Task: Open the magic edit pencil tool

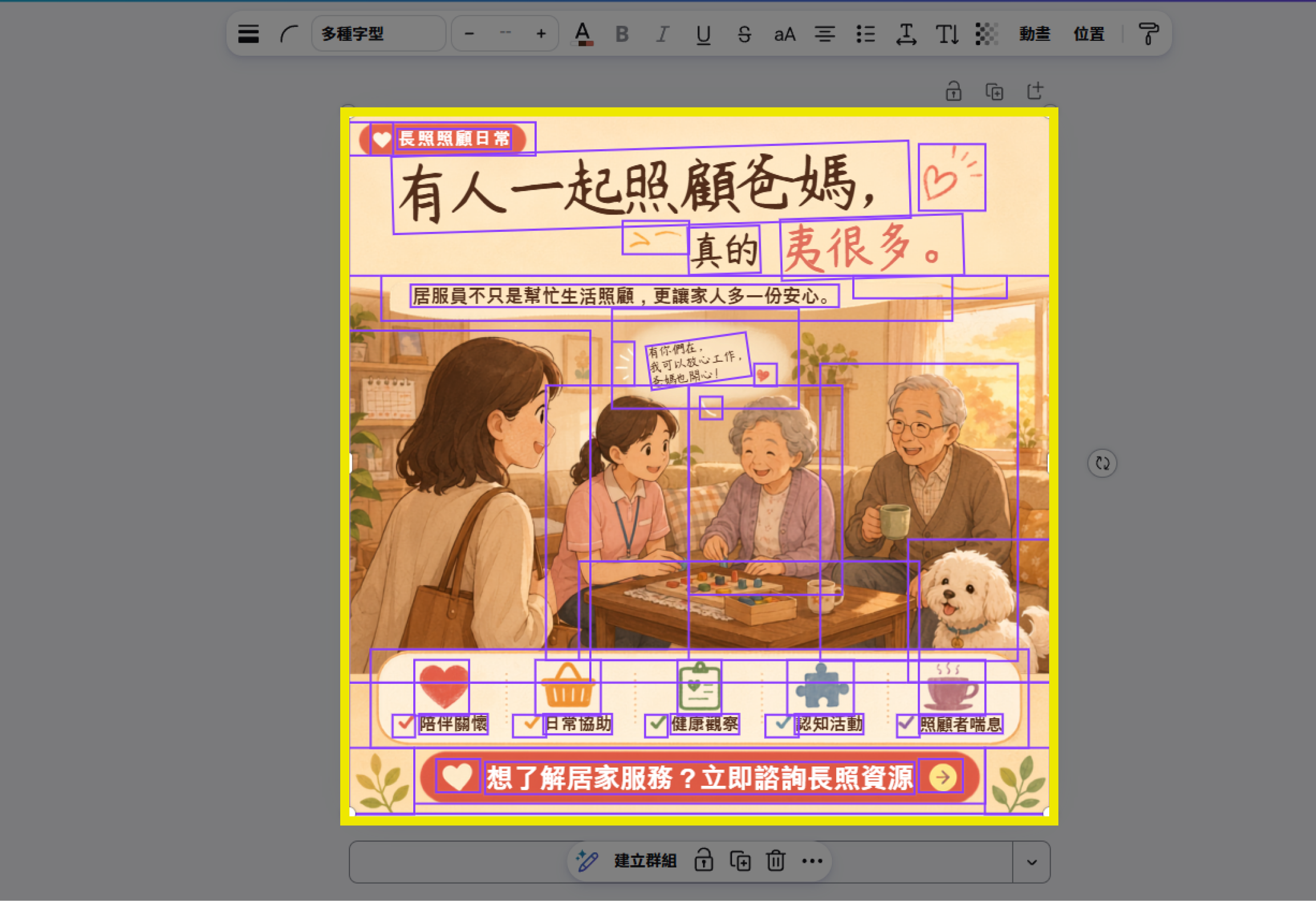Action: coord(587,861)
